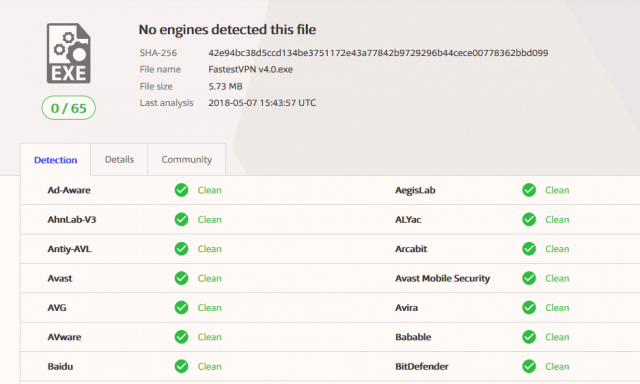Switch to the Details tab
Screen dimensions: 640x384
[119, 160]
